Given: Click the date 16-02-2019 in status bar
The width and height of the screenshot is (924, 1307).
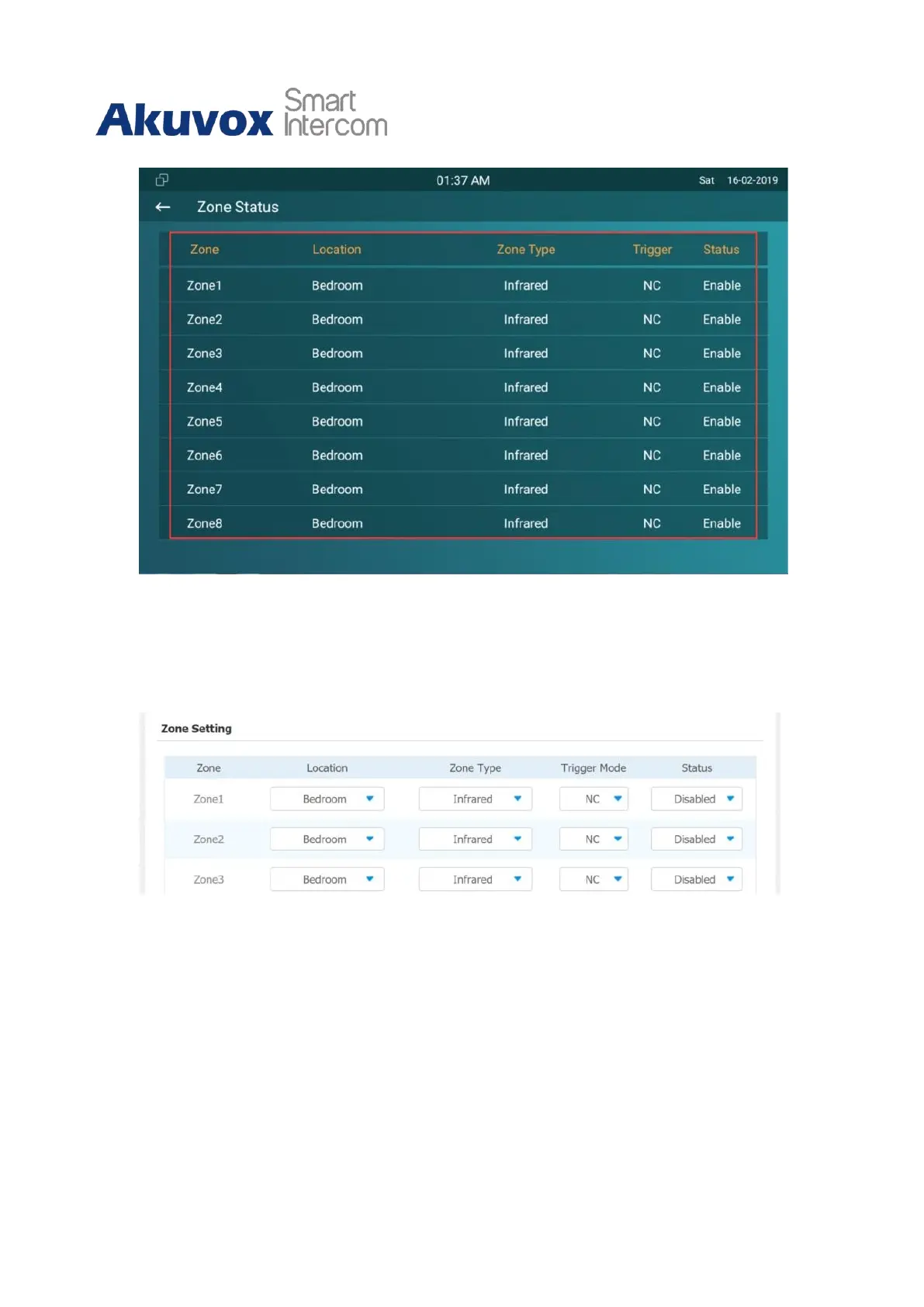Looking at the screenshot, I should [752, 180].
